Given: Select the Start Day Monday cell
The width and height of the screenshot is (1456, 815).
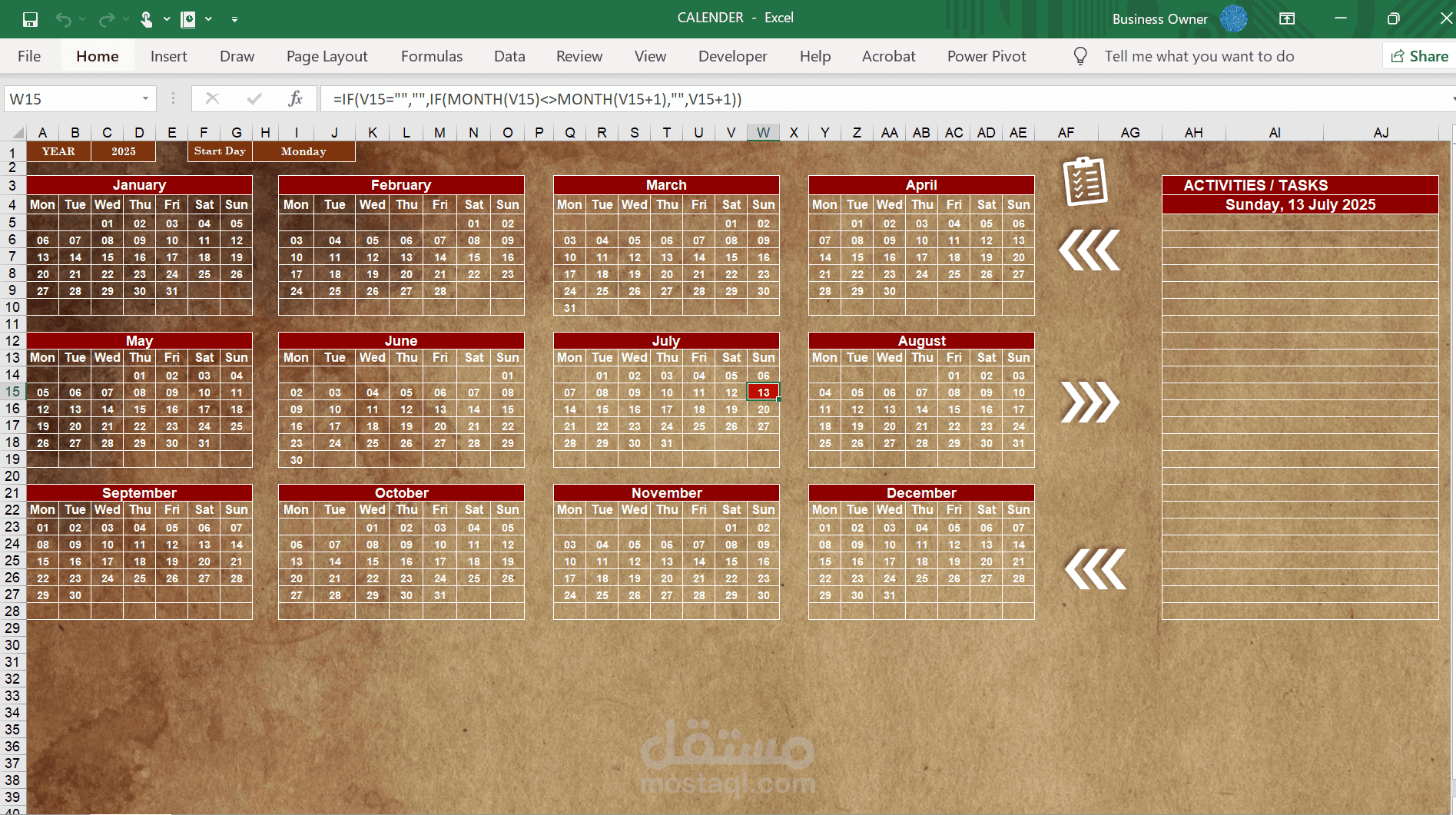Looking at the screenshot, I should point(303,151).
